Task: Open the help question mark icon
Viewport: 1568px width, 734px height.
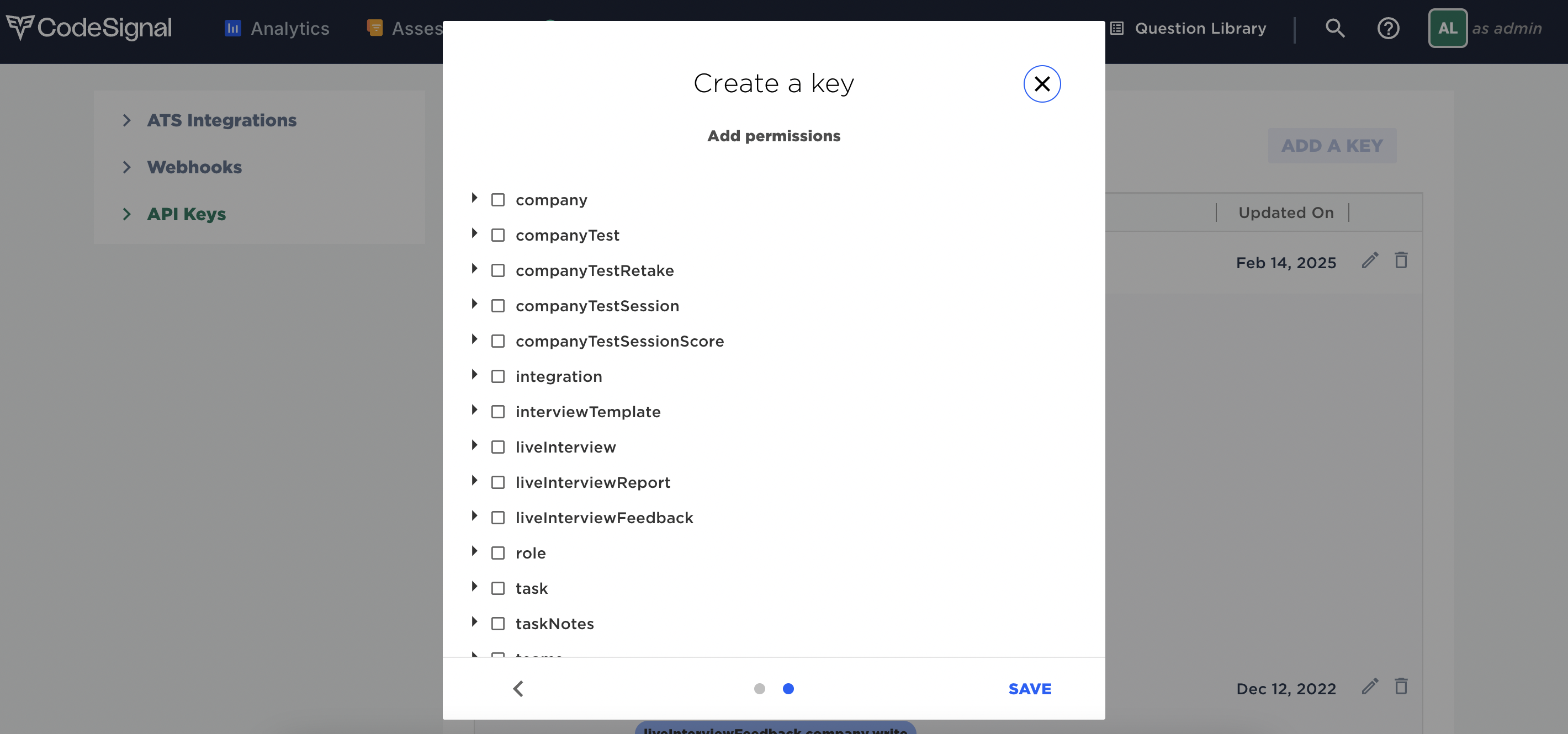Action: coord(1388,28)
